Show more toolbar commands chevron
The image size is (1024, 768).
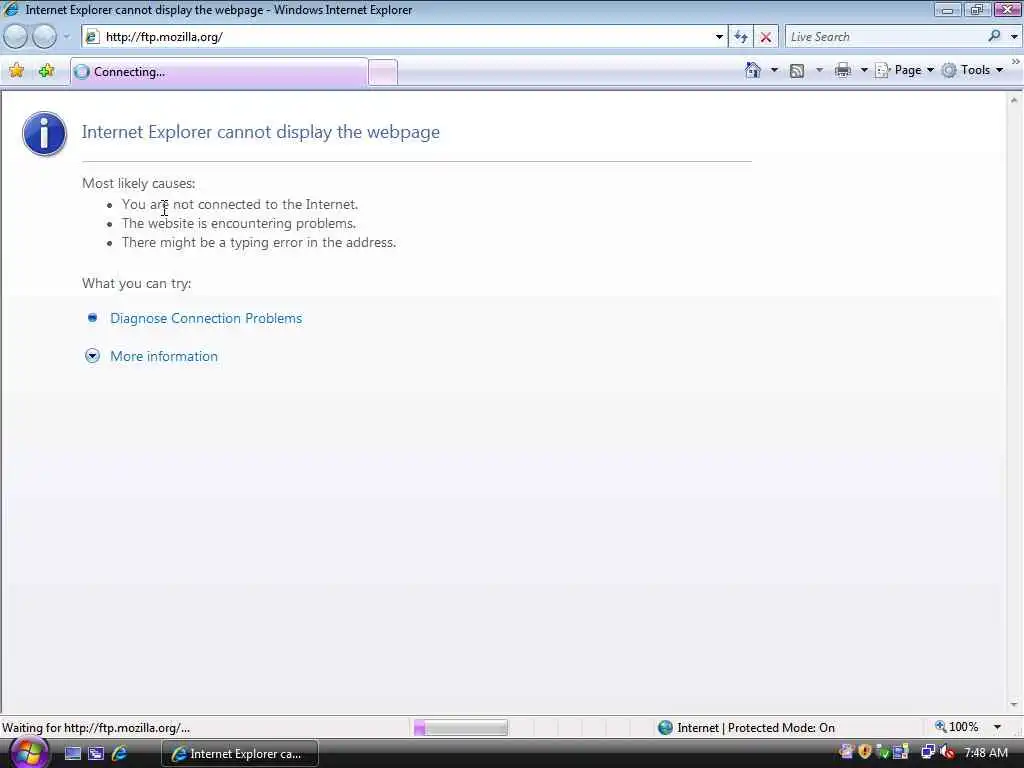click(1016, 61)
